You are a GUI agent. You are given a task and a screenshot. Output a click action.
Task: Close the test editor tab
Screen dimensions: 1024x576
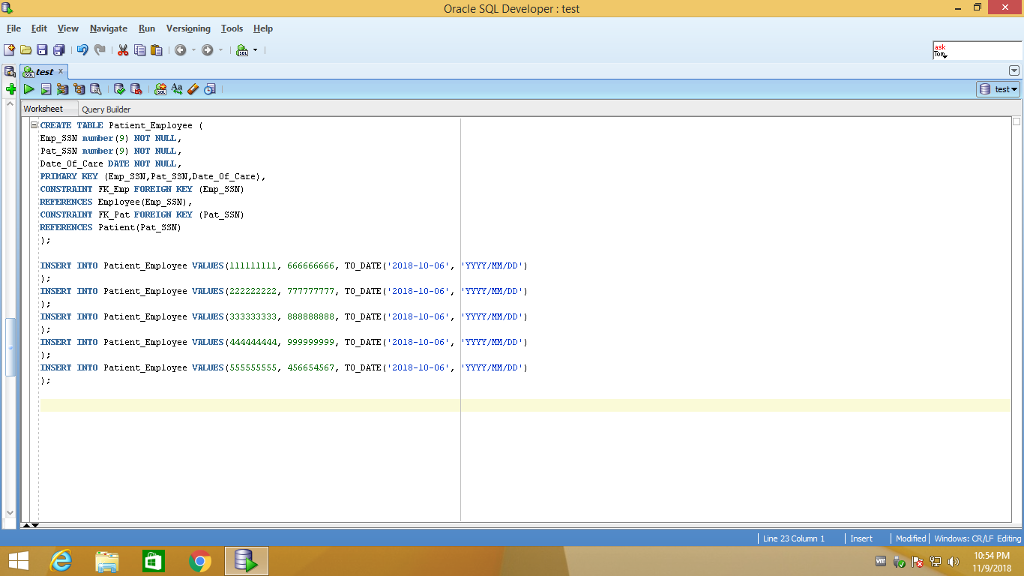pyautogui.click(x=61, y=71)
